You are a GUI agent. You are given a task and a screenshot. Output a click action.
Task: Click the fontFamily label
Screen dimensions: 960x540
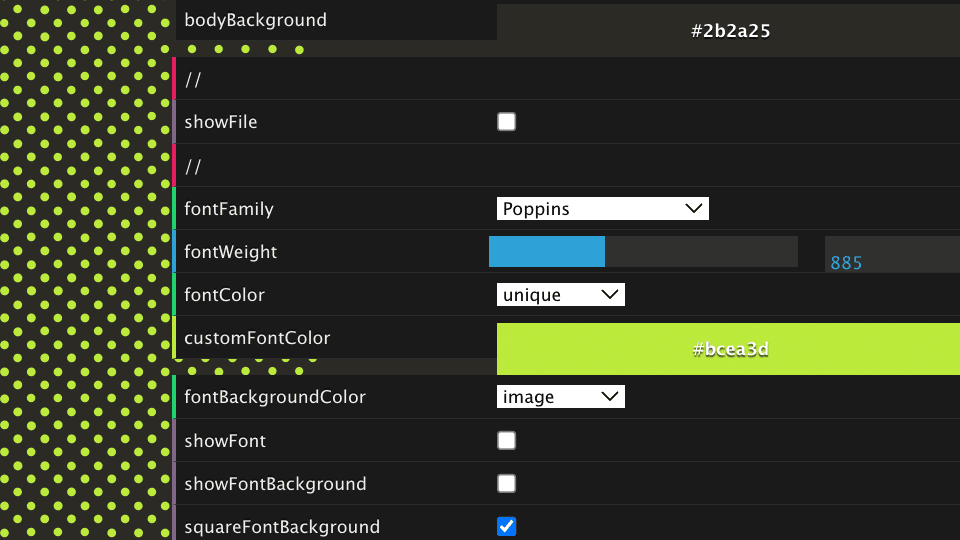pyautogui.click(x=229, y=209)
